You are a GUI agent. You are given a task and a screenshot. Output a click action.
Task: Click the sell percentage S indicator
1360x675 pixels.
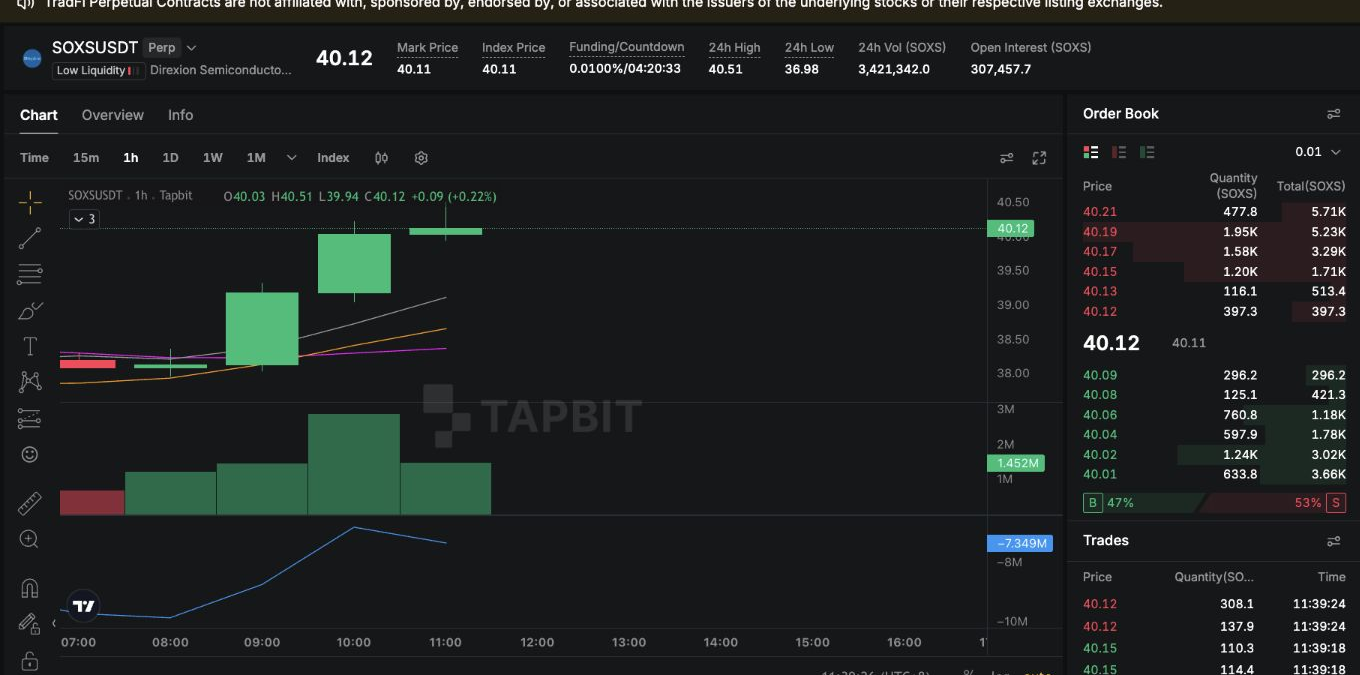pos(1335,503)
